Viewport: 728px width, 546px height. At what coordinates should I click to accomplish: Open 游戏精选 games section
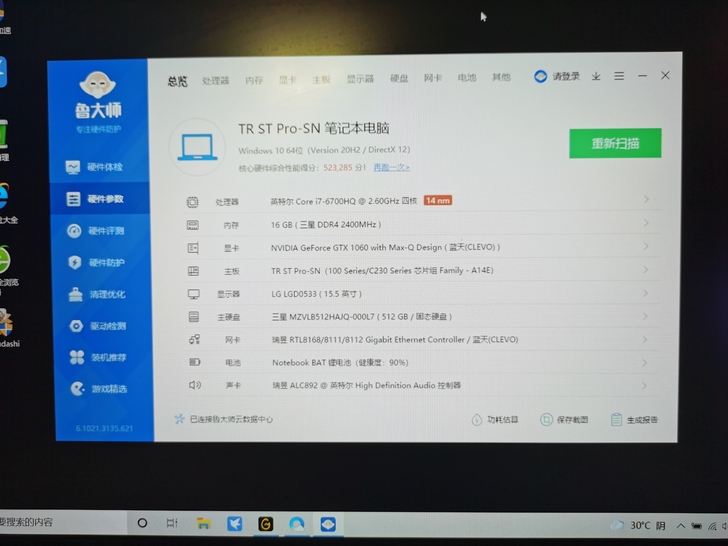click(99, 389)
